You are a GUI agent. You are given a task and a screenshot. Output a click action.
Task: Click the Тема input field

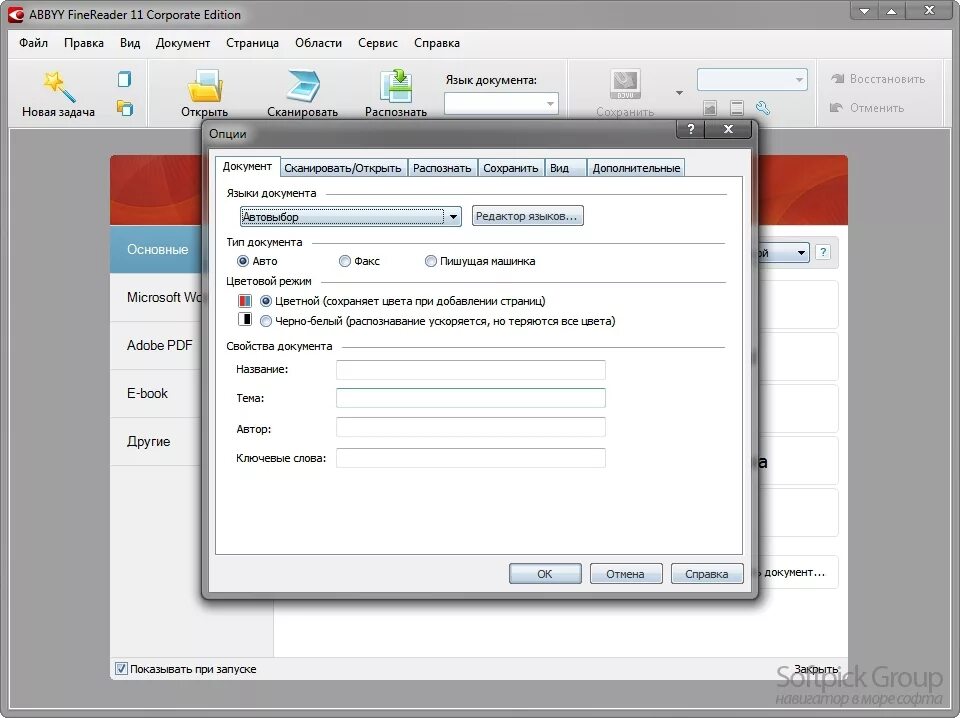coord(470,398)
